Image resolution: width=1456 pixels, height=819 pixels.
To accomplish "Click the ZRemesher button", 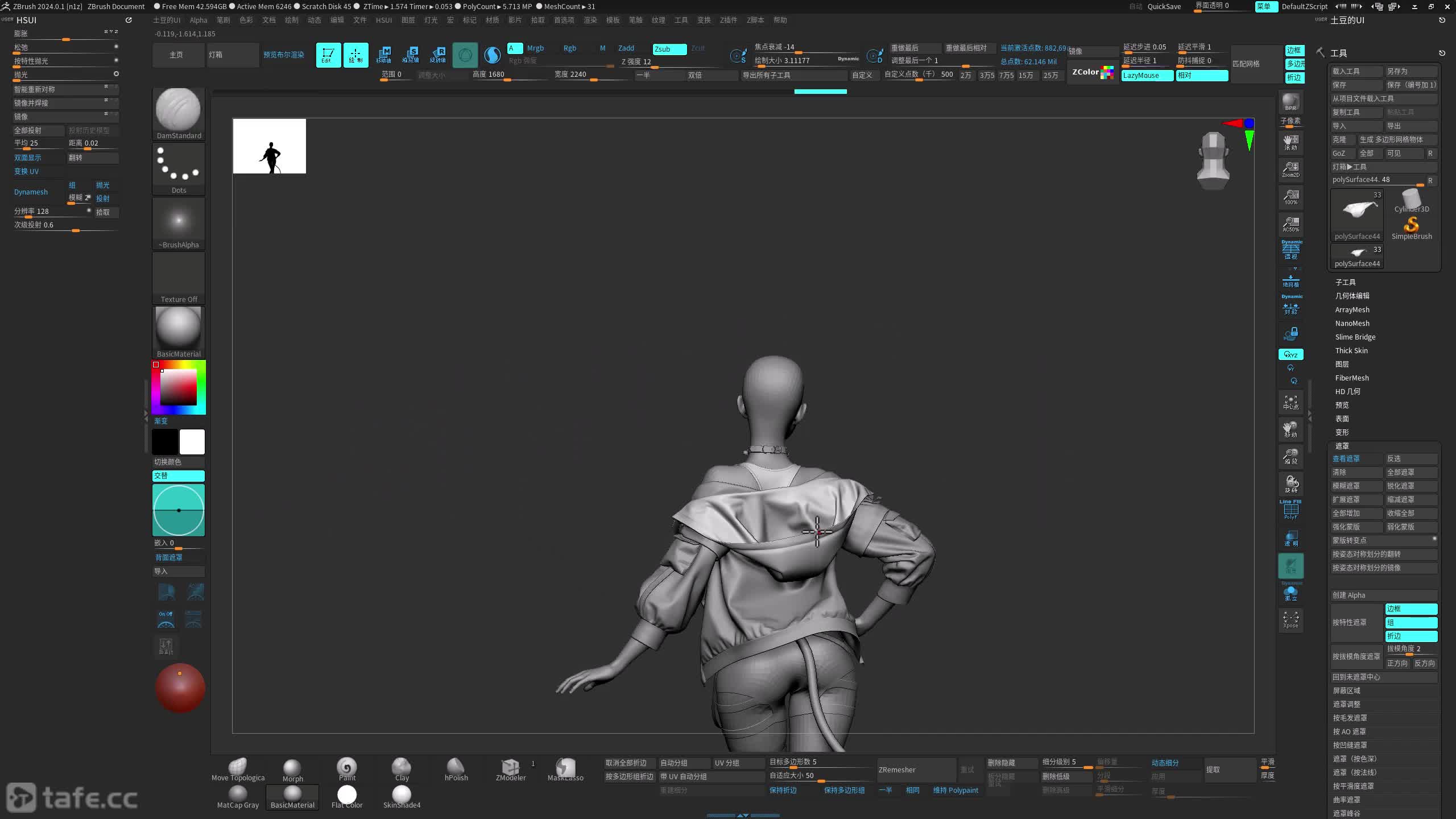I will [916, 770].
